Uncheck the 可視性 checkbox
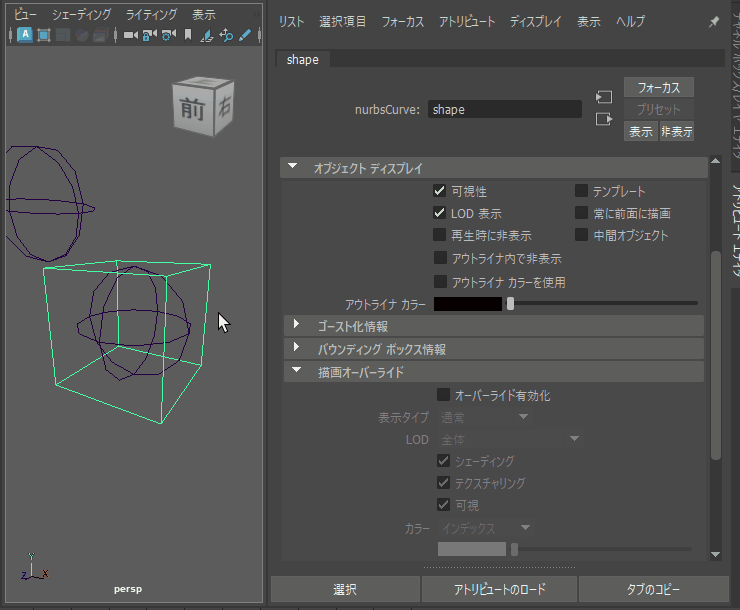Viewport: 740px width, 610px height. (439, 191)
